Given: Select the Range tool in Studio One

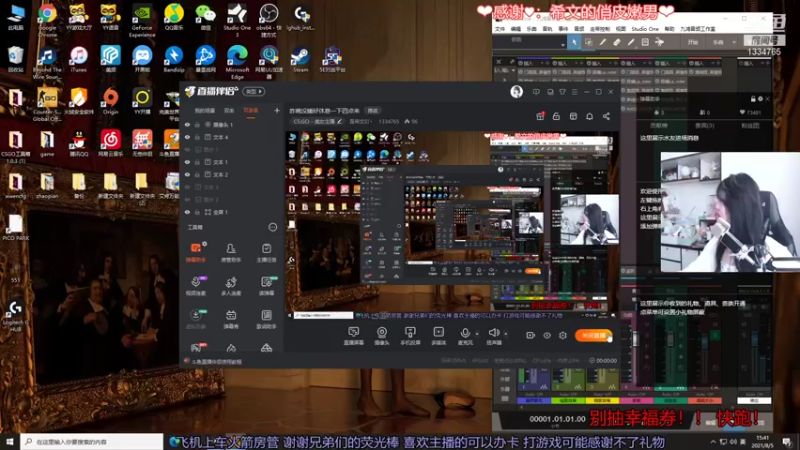Looking at the screenshot, I should point(588,42).
